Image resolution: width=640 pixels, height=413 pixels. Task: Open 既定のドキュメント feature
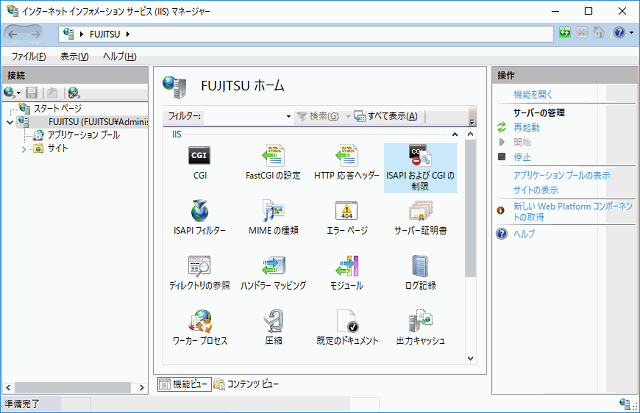coord(347,328)
